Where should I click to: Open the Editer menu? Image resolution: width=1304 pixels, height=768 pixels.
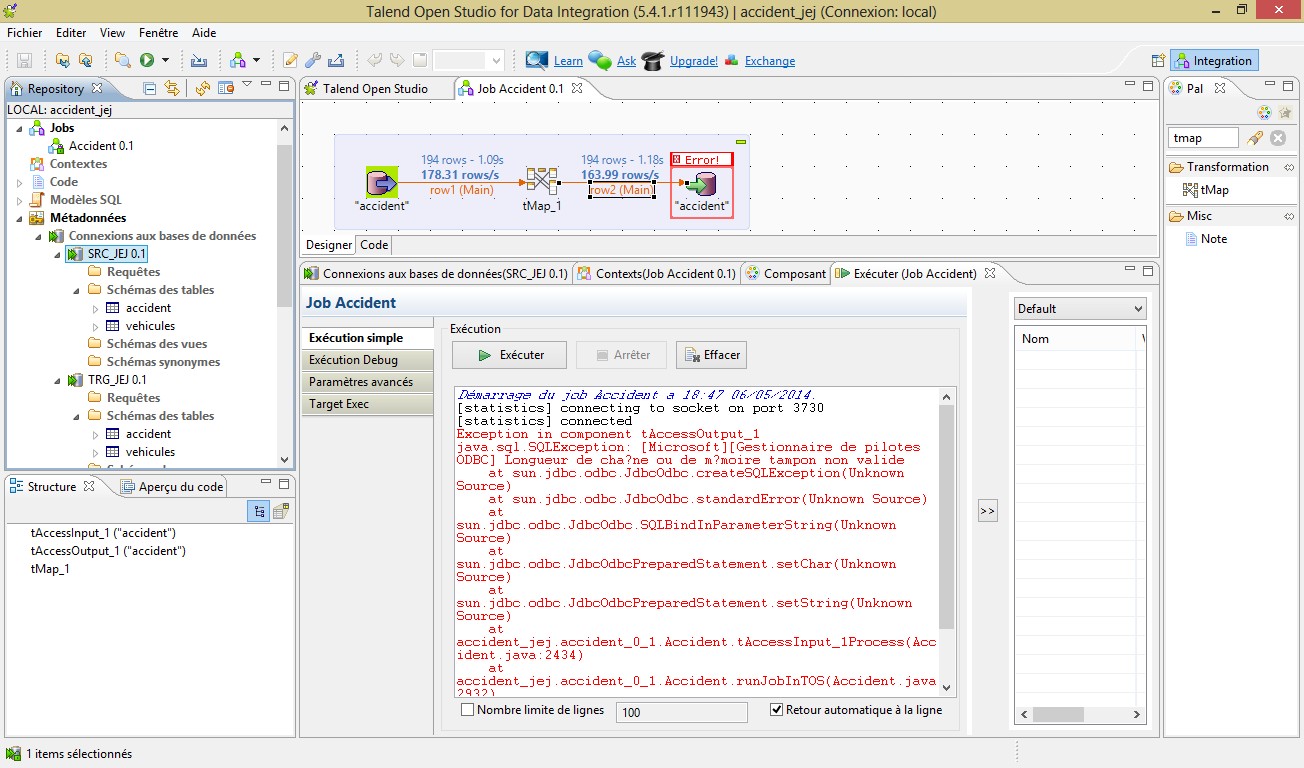[x=71, y=33]
